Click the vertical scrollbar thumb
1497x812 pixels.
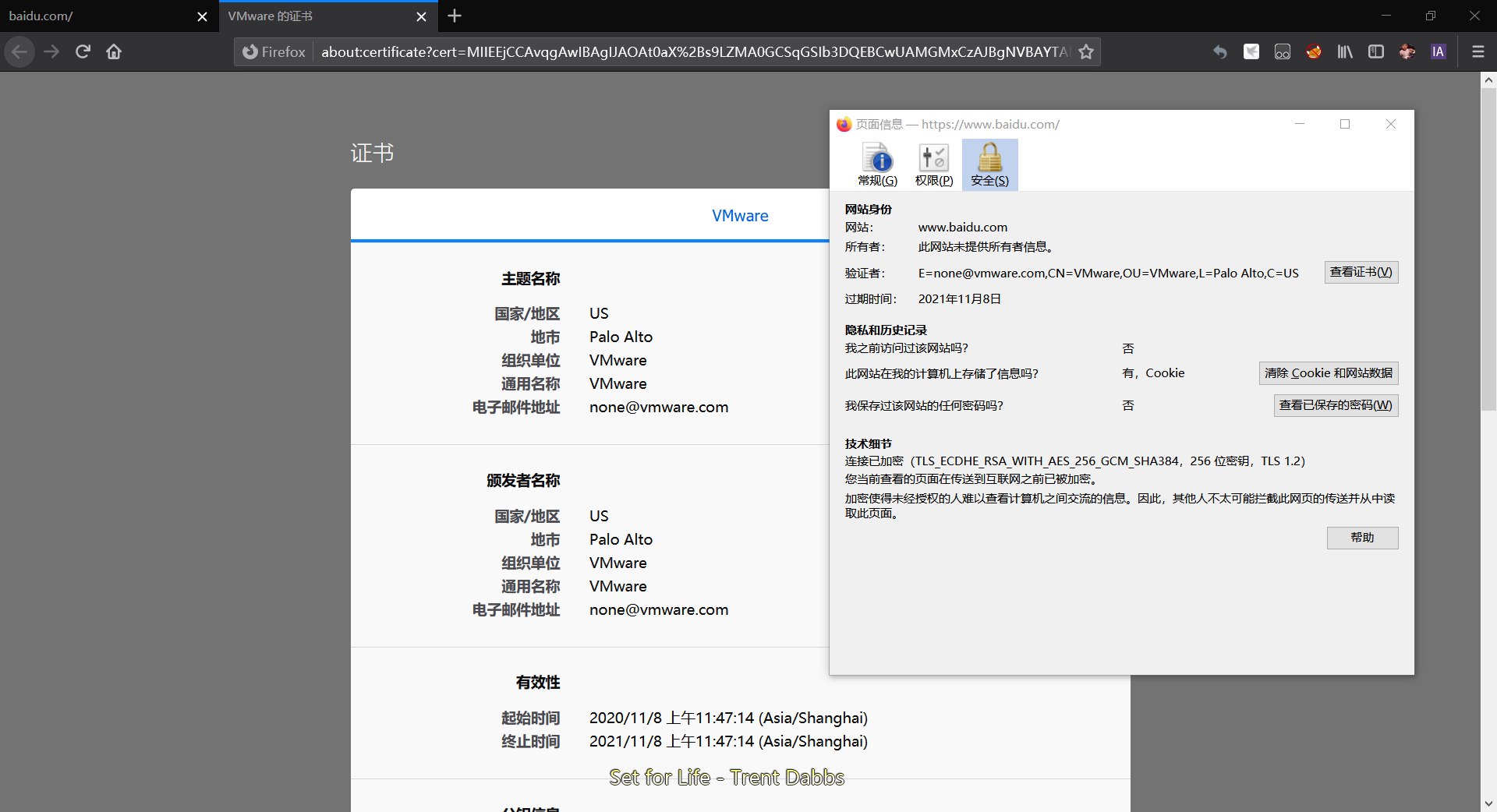[x=1488, y=248]
